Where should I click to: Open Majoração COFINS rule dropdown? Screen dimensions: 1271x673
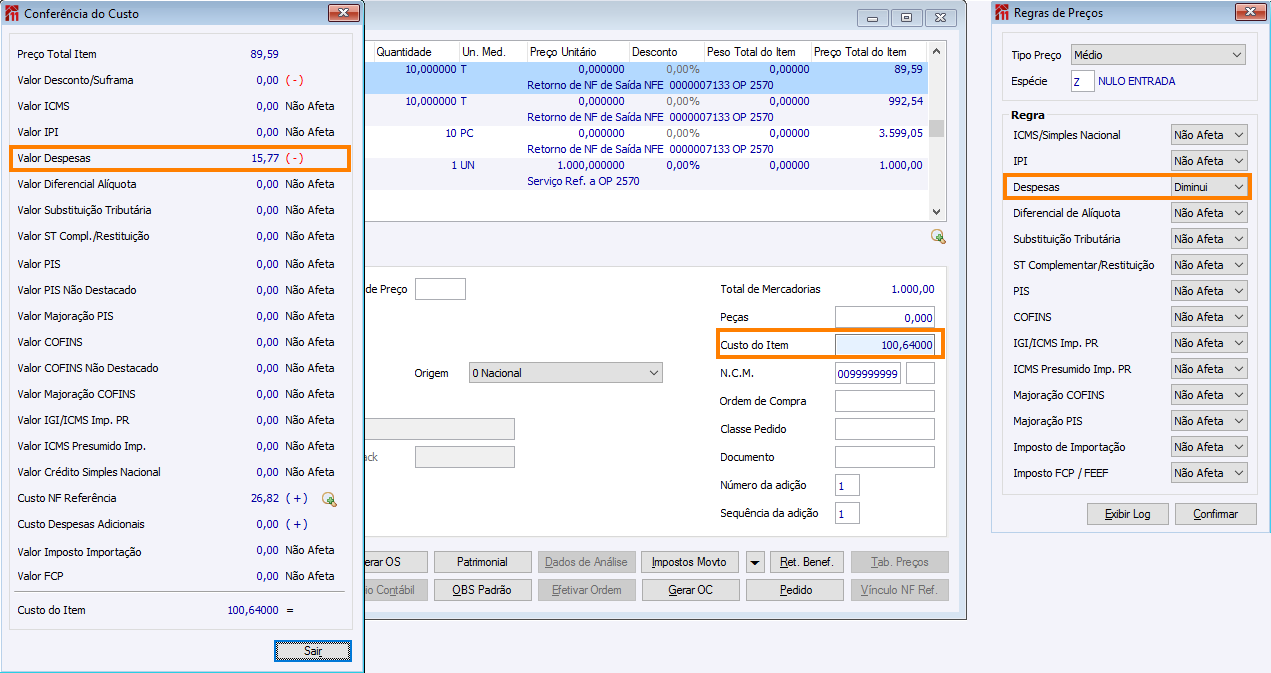[1209, 395]
